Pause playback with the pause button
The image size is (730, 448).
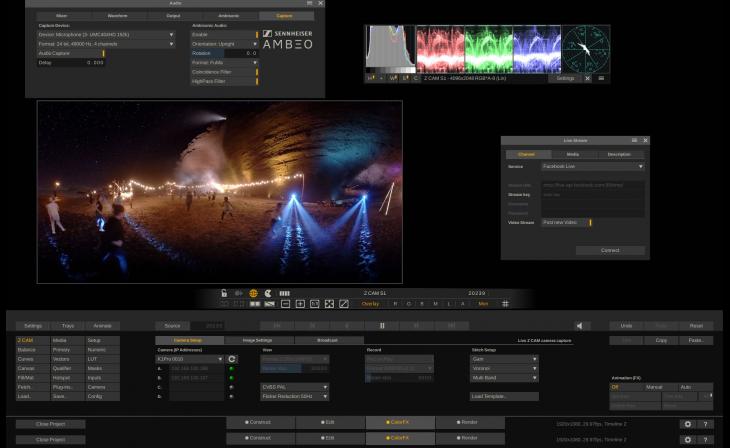tap(382, 326)
